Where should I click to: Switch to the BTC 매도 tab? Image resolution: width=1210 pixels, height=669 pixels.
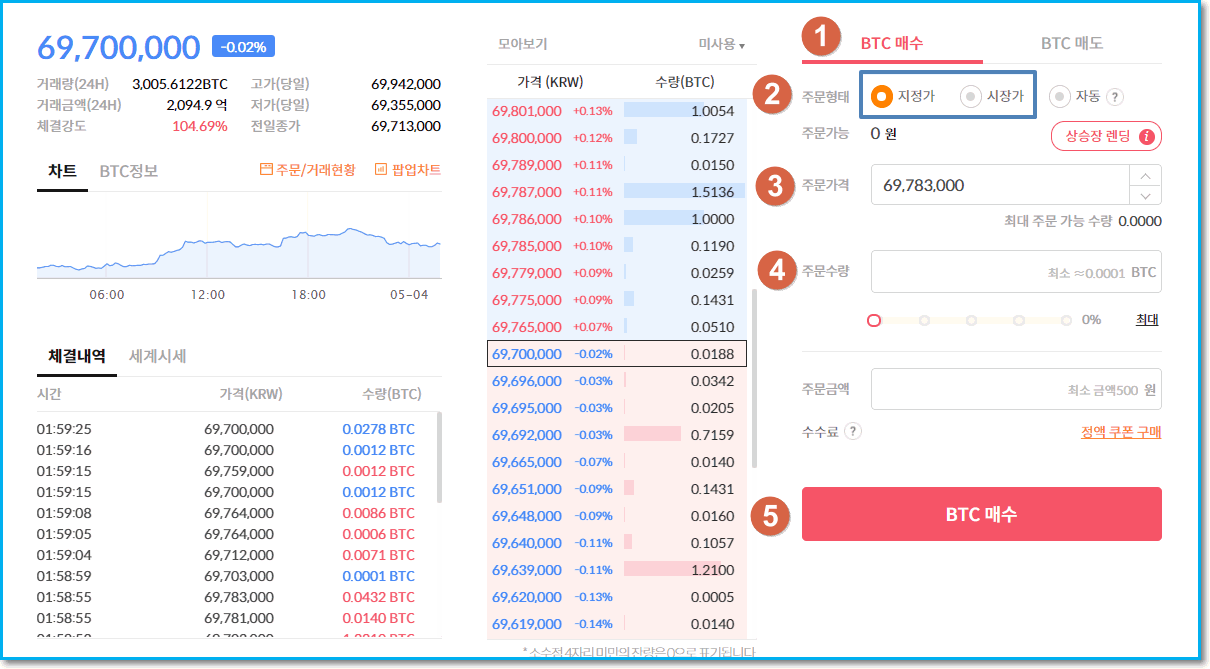[x=1071, y=43]
